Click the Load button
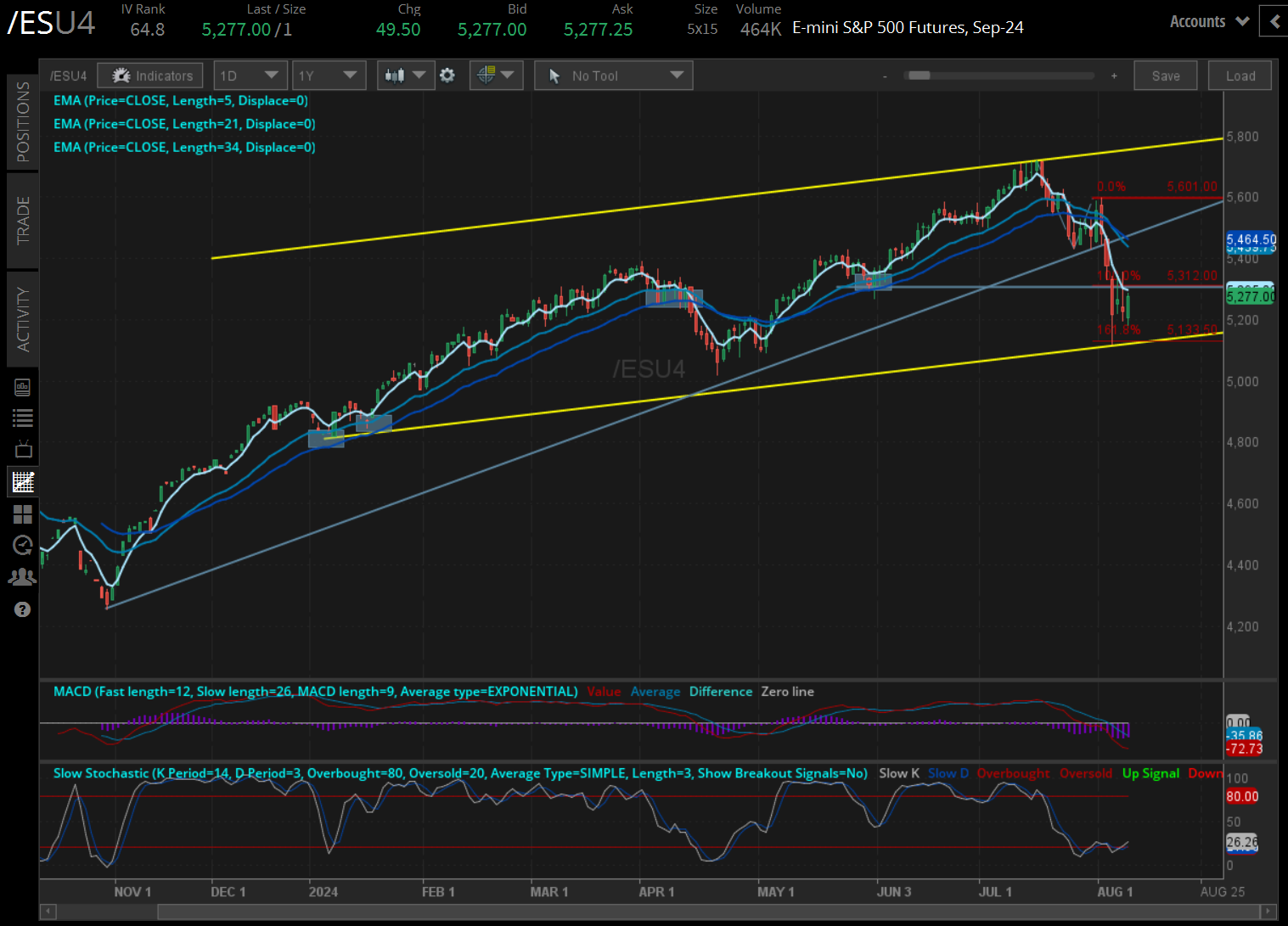 click(1240, 75)
